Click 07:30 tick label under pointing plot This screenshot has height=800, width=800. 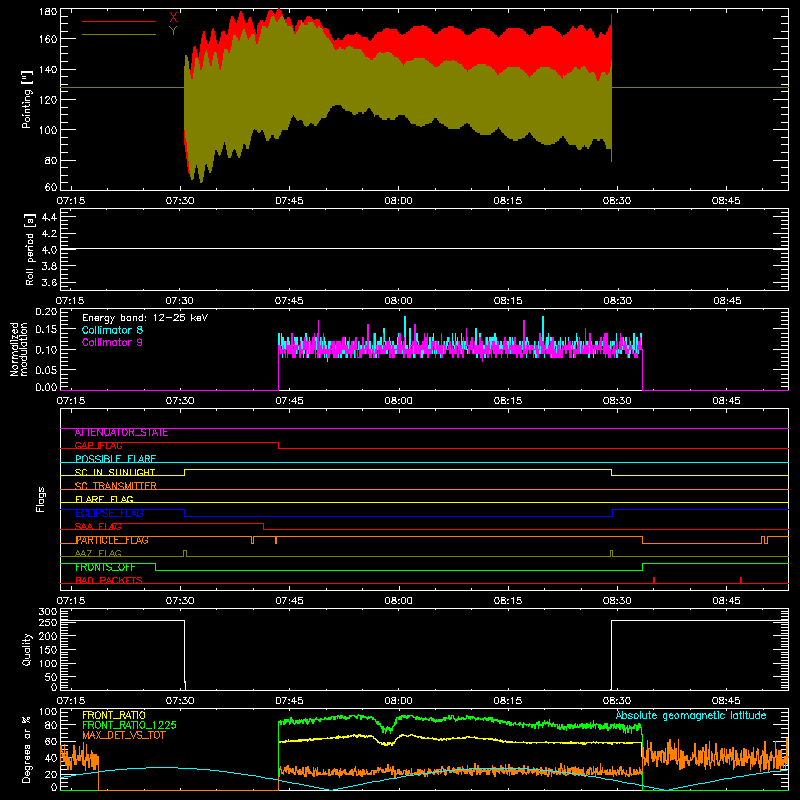(180, 201)
